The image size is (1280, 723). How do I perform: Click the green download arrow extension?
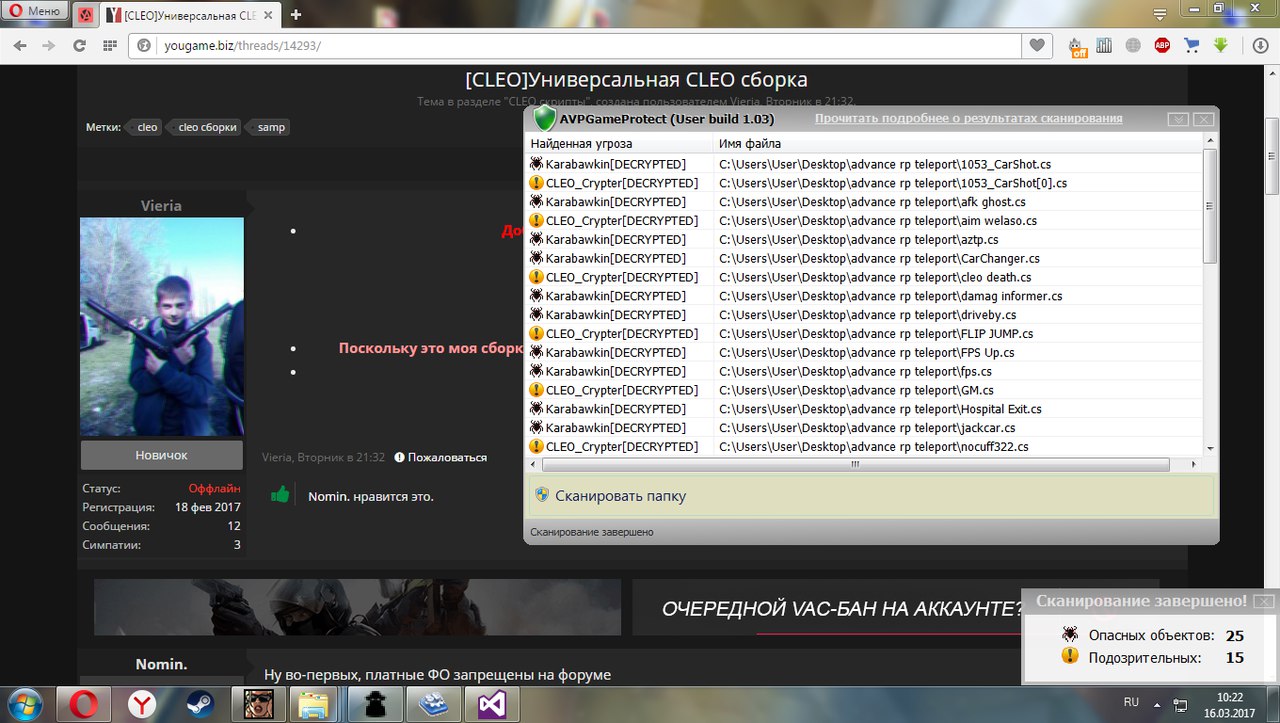pos(1220,46)
